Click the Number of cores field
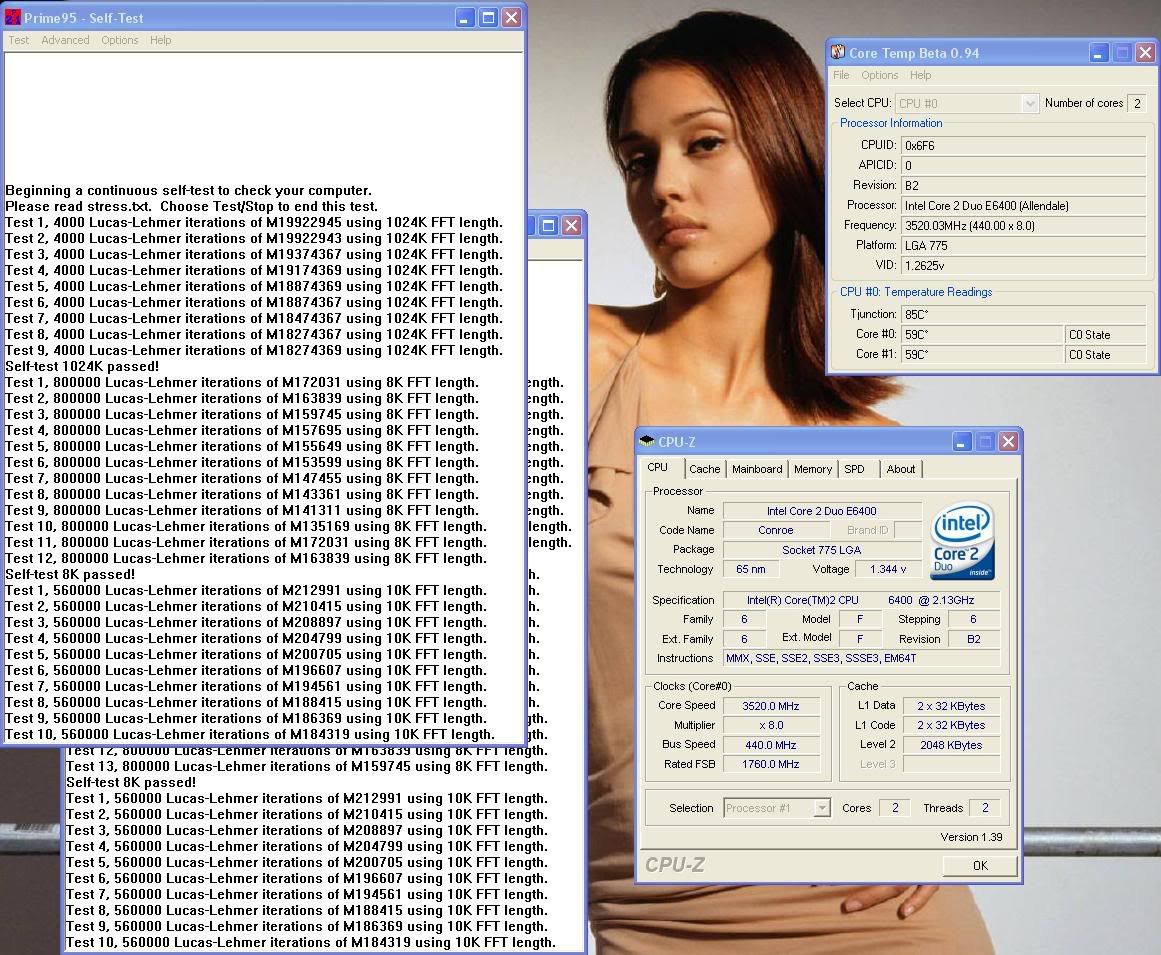 pyautogui.click(x=1137, y=104)
